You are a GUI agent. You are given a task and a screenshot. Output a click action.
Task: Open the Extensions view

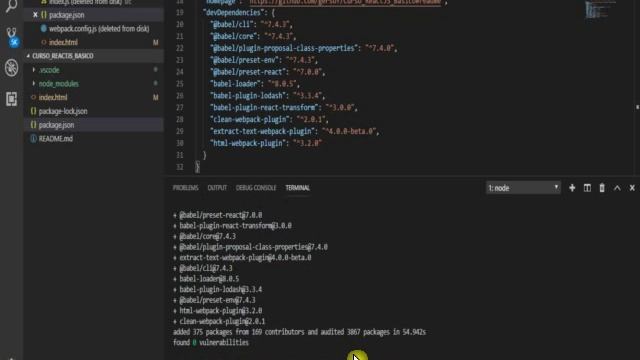pyautogui.click(x=11, y=99)
